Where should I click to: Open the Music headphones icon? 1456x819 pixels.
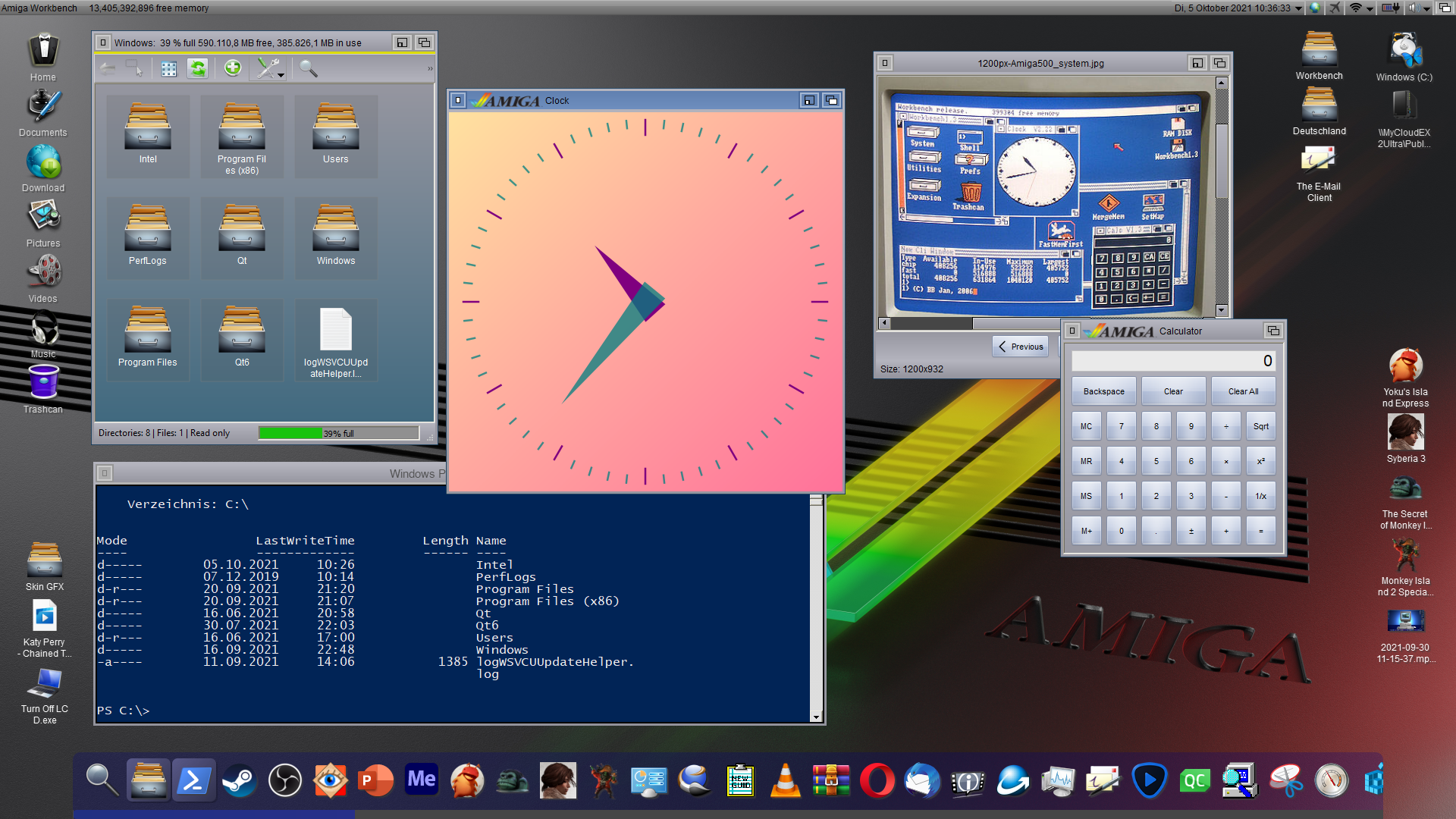point(43,334)
